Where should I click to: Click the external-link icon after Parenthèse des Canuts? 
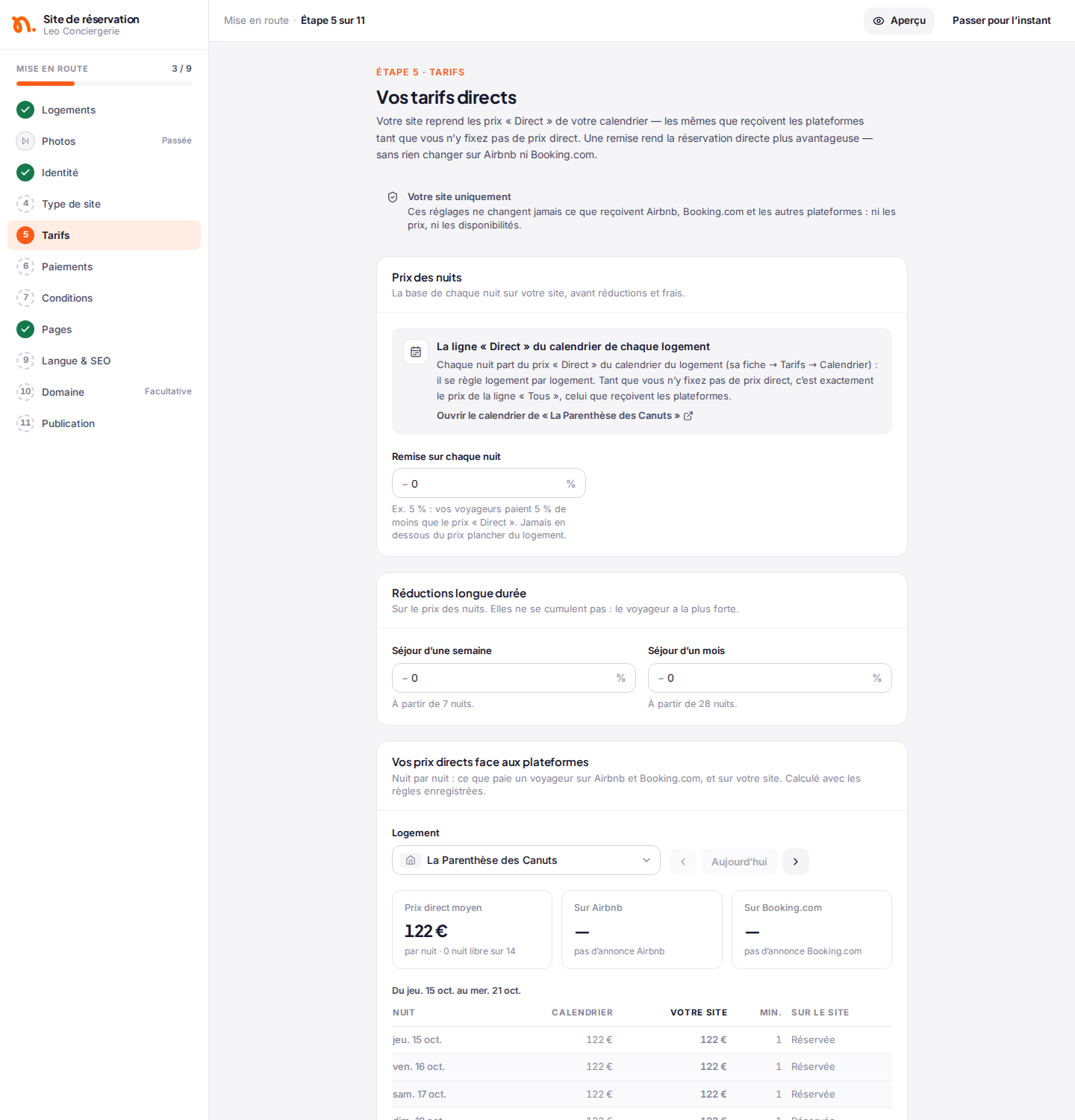[x=688, y=416]
